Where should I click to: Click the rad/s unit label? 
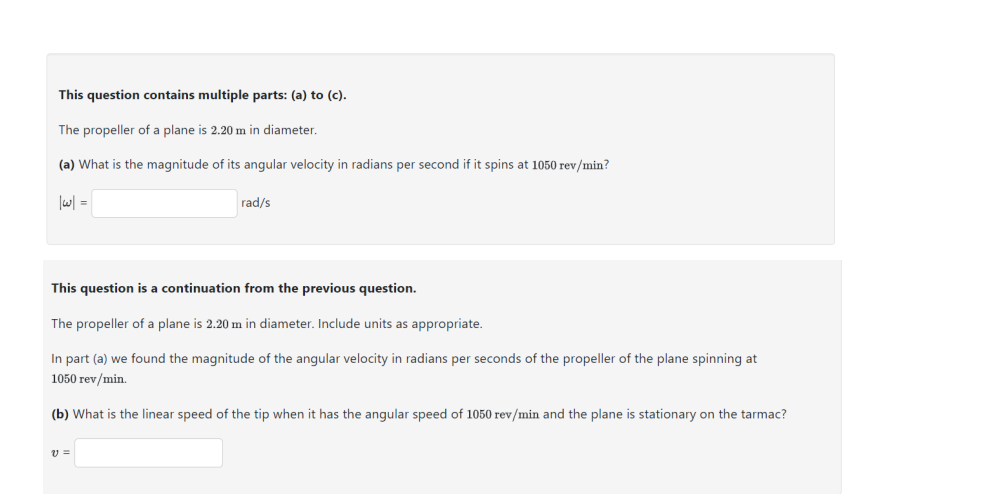pos(256,203)
